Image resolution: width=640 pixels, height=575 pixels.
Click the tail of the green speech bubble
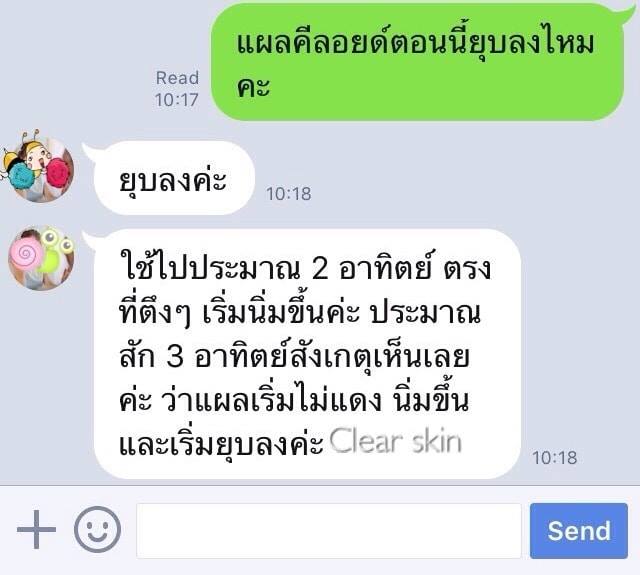(628, 10)
